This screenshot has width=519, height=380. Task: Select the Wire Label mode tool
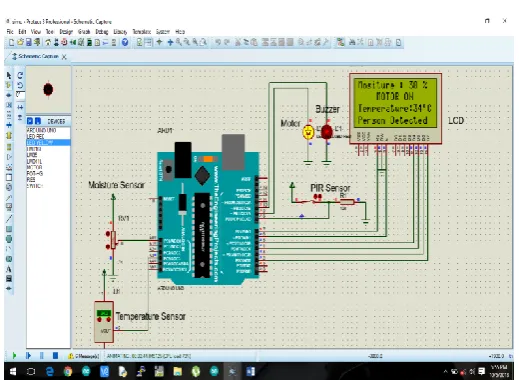pyautogui.click(x=9, y=105)
